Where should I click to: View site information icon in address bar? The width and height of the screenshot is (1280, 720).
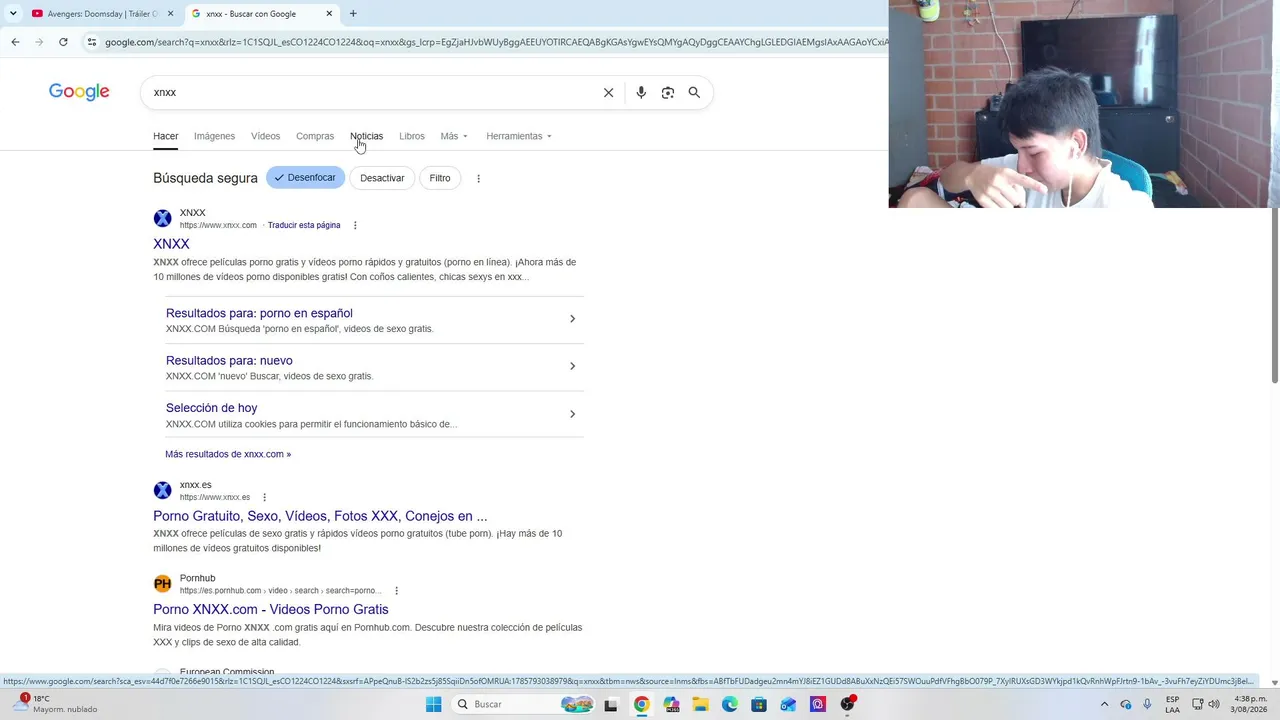(92, 42)
